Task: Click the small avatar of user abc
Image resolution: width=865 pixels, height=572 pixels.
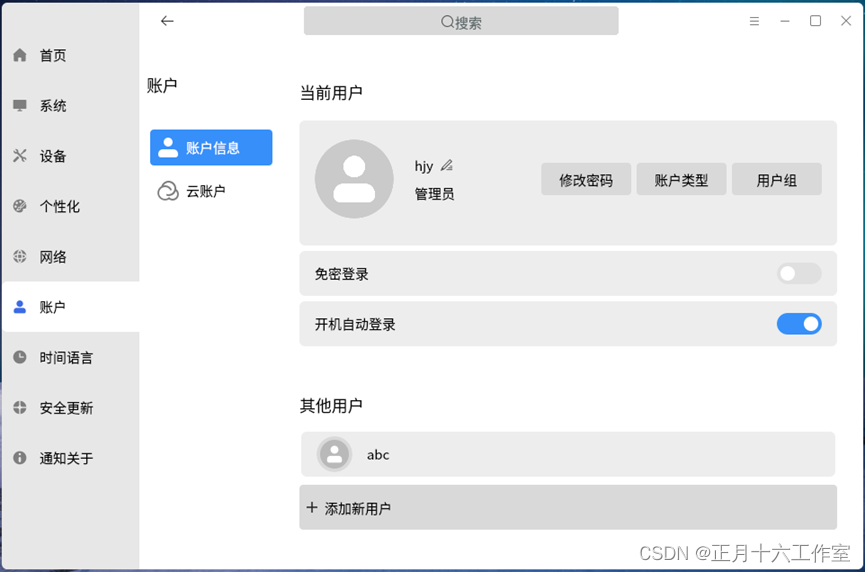Action: coord(334,455)
